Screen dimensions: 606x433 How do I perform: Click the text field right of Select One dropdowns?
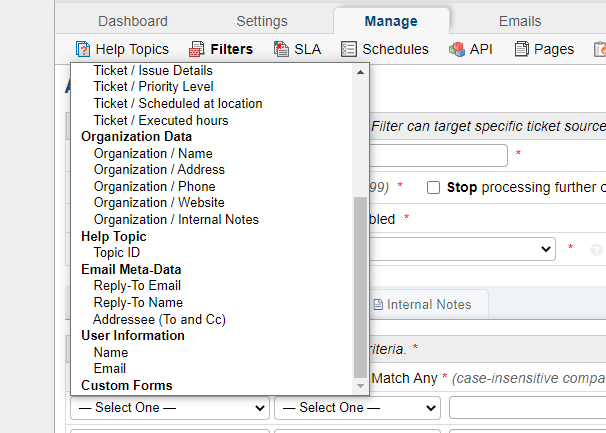click(x=527, y=408)
